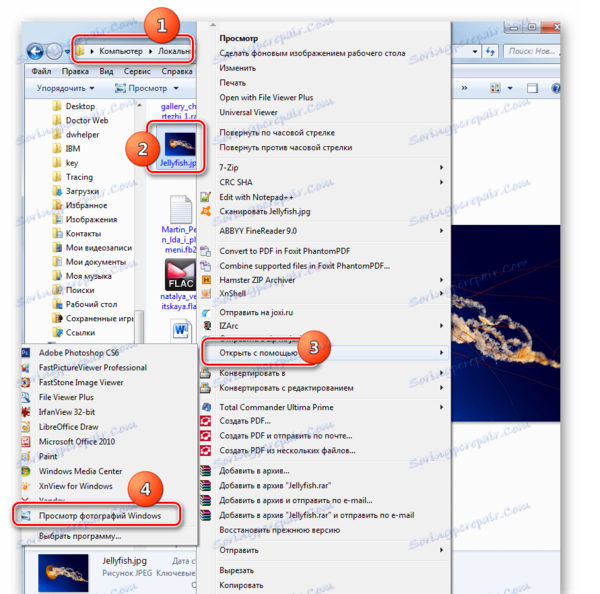Viewport: 600px width, 594px height.
Task: Click Open with File Viewer Plus
Action: (x=266, y=98)
